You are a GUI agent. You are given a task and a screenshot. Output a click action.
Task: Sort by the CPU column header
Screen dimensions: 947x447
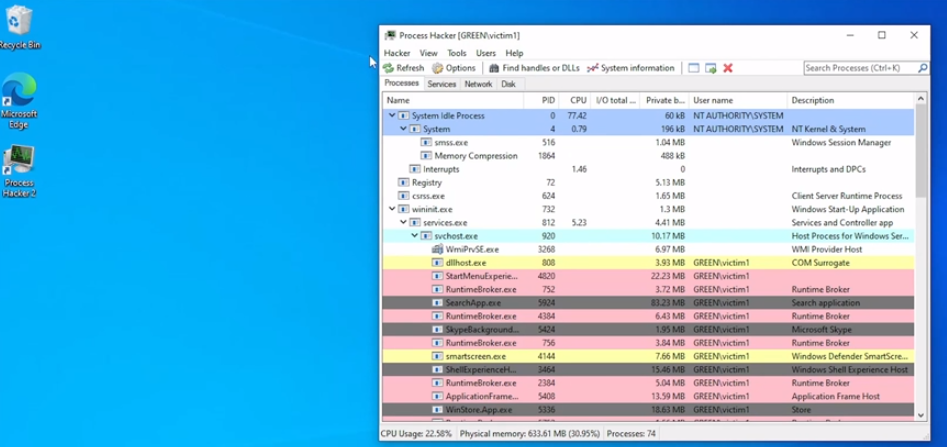point(574,100)
